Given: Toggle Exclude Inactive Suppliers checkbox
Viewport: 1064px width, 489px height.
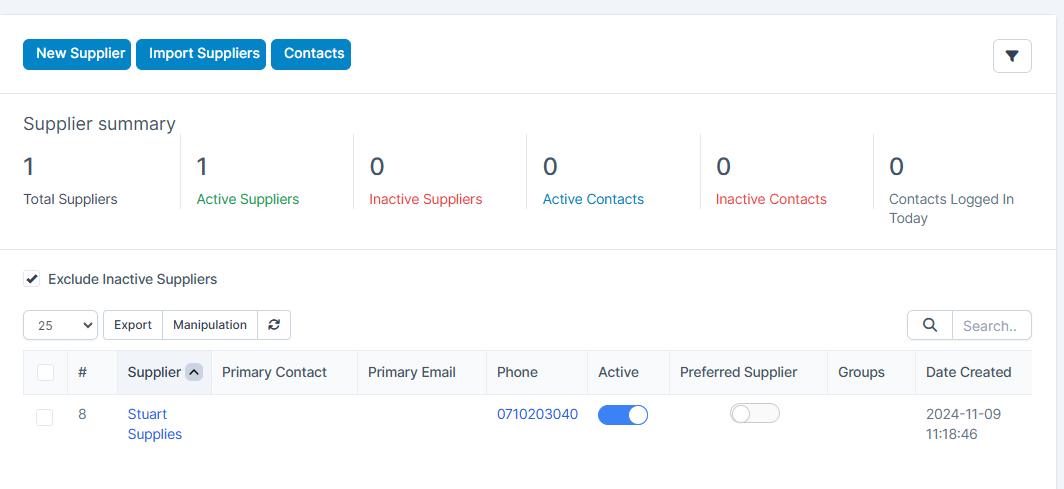Looking at the screenshot, I should point(32,279).
